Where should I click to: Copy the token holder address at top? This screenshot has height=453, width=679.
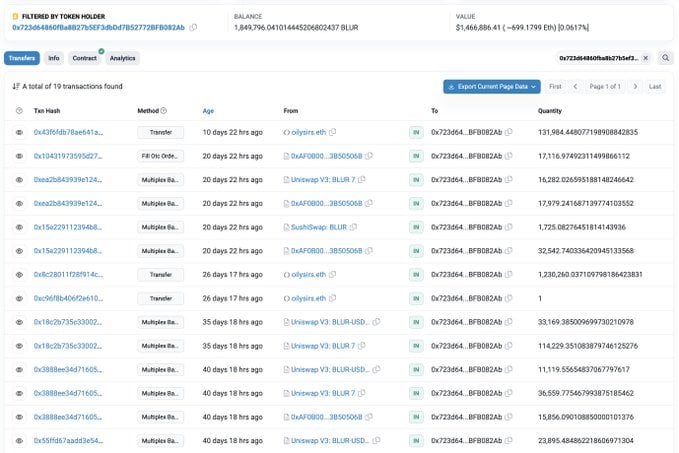pos(193,27)
